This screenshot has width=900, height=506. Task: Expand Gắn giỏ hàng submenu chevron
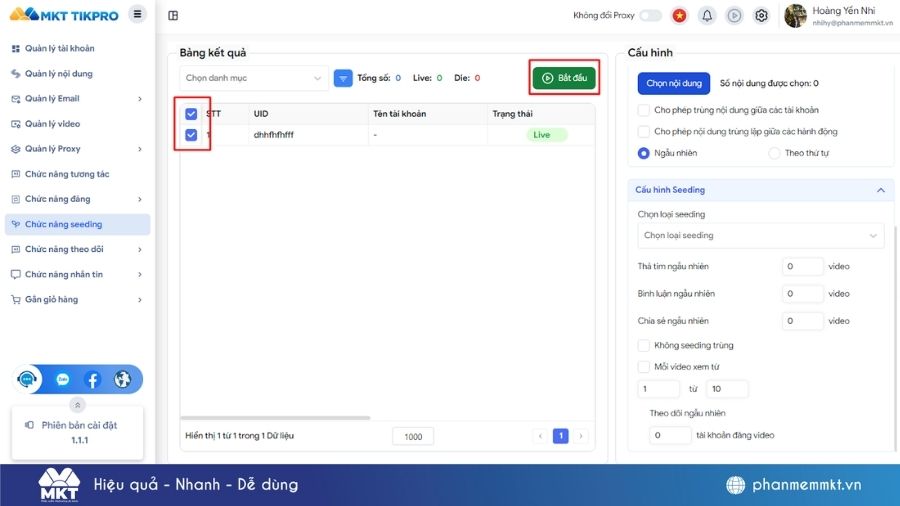[139, 300]
